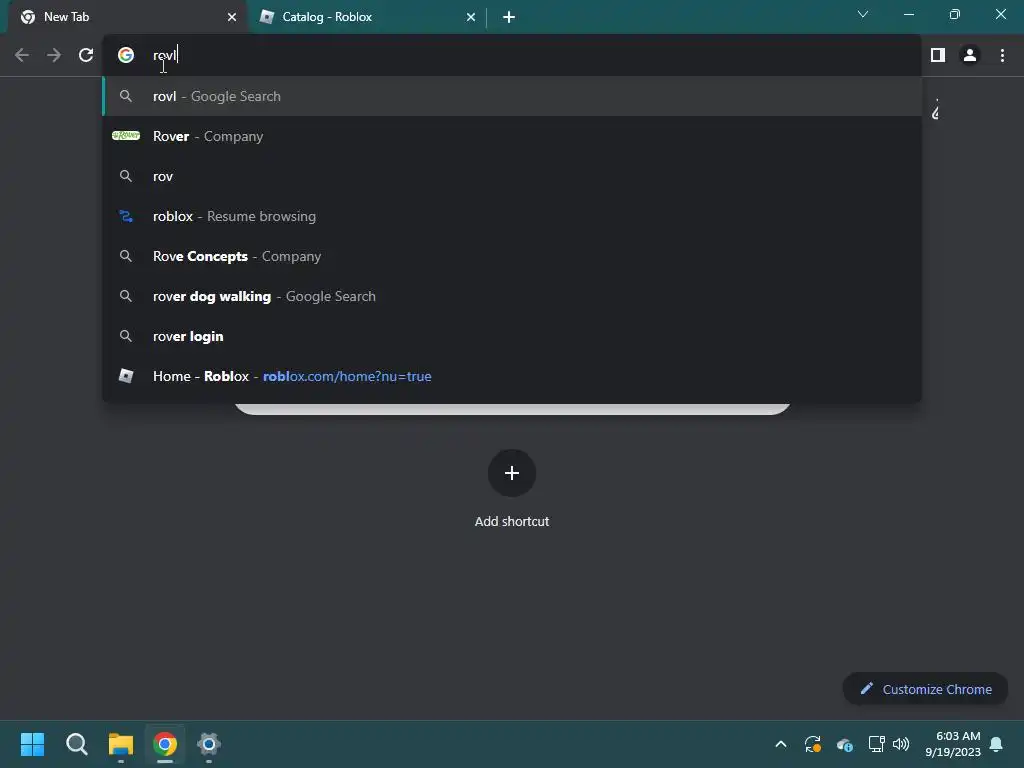Select 'rover dog walking' suggestion
Screen dimensions: 1024x768
coord(512,296)
